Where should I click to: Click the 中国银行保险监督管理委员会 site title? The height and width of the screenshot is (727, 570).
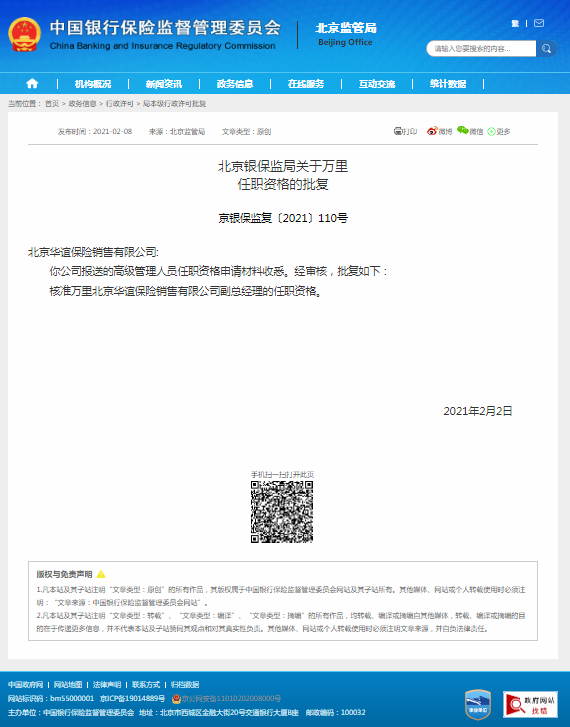(x=165, y=27)
